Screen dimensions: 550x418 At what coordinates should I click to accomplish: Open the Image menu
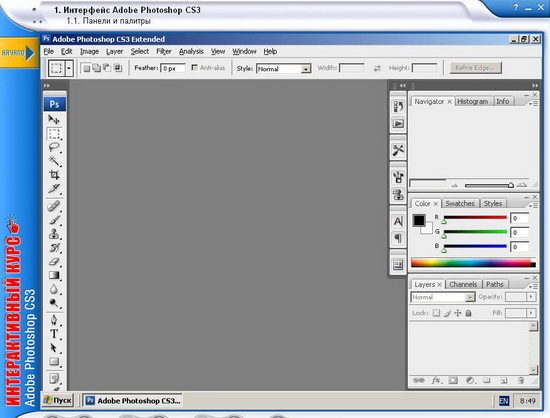pos(89,52)
